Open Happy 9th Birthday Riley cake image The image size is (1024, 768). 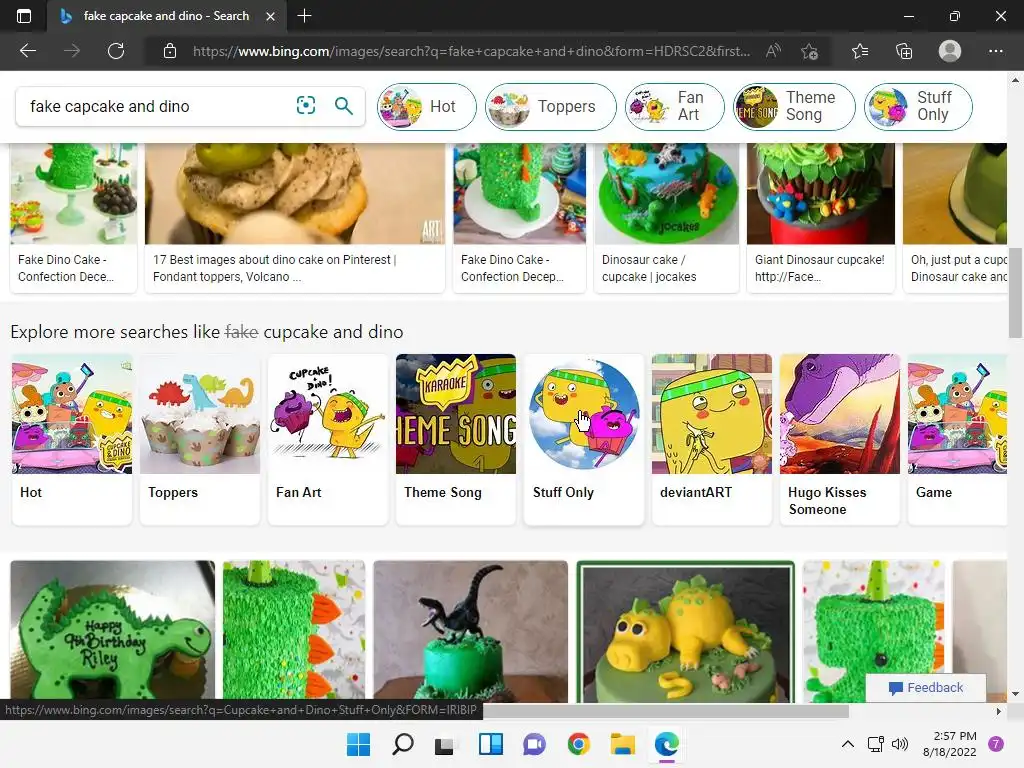(112, 631)
